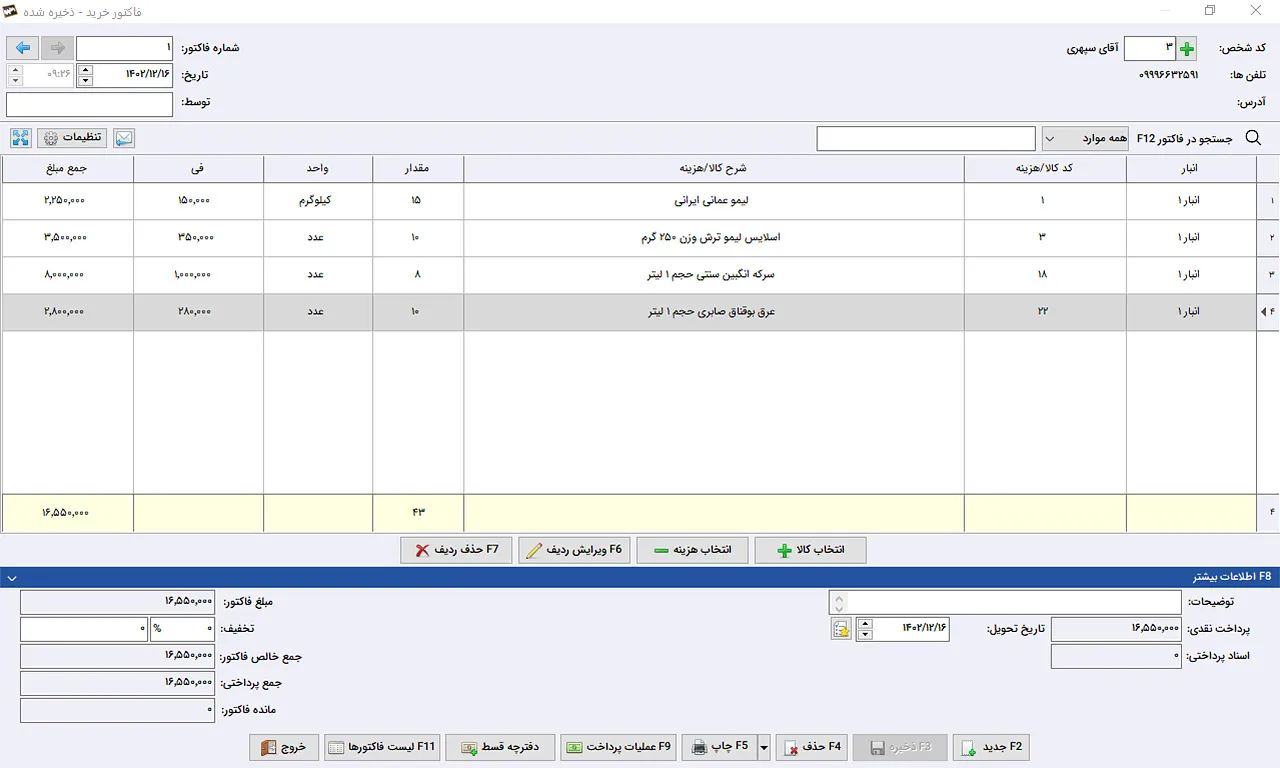This screenshot has height=768, width=1280.
Task: Select row اسلایس لیمو ترش وزن ۲۵۰ گرم
Action: pos(640,238)
